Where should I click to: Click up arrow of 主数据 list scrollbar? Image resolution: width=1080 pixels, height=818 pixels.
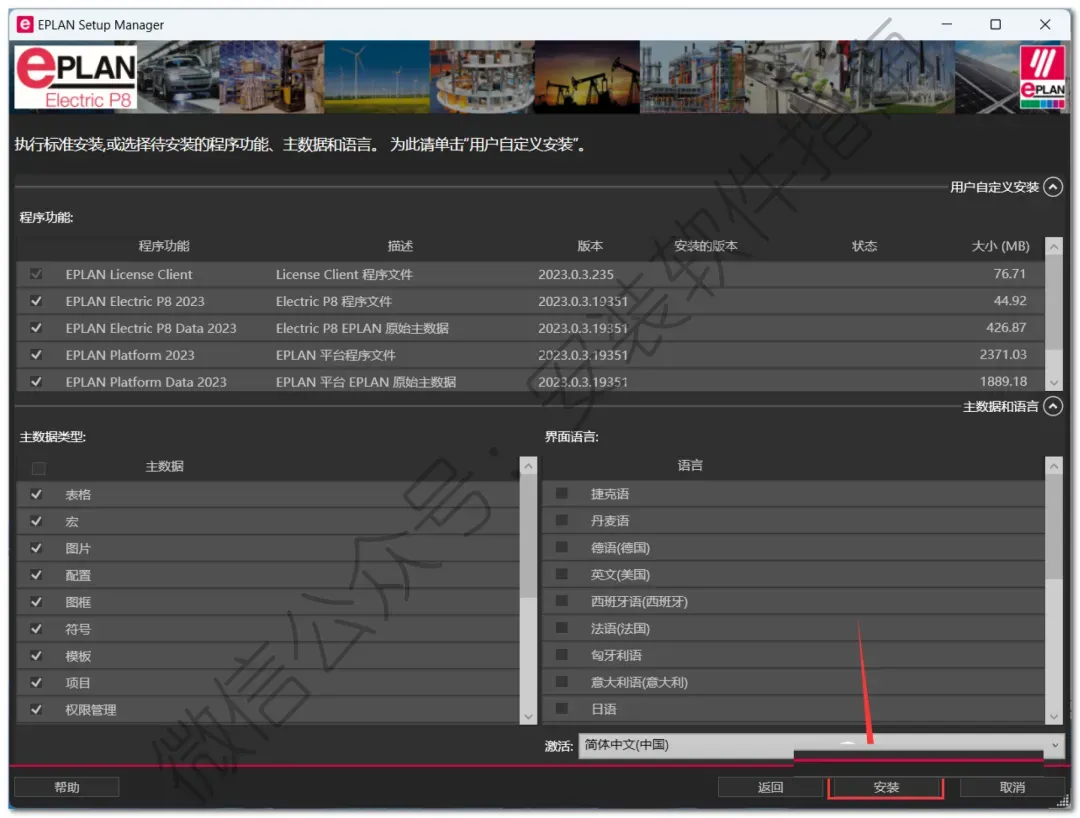click(528, 466)
